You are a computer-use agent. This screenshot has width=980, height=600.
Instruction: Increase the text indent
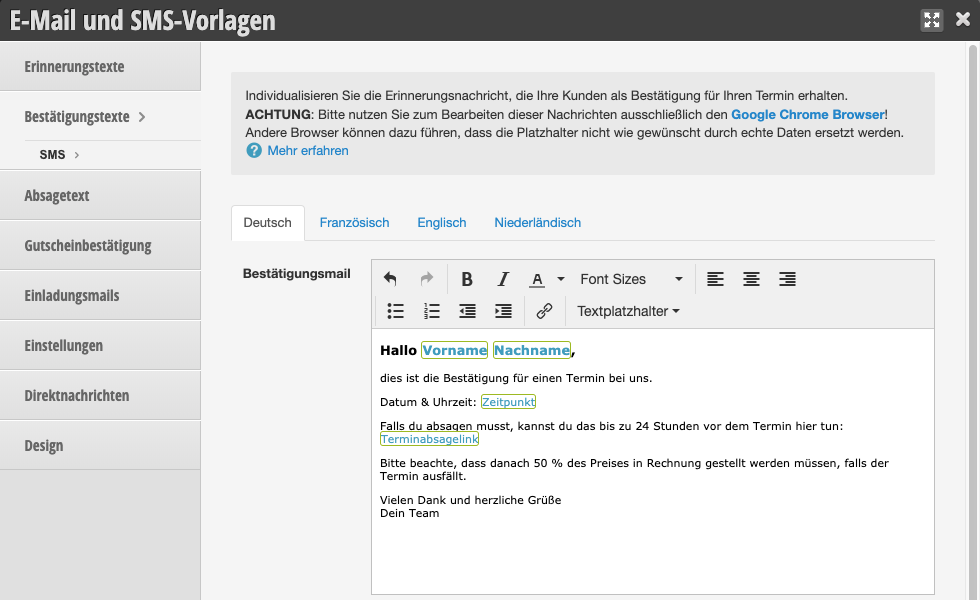point(503,311)
